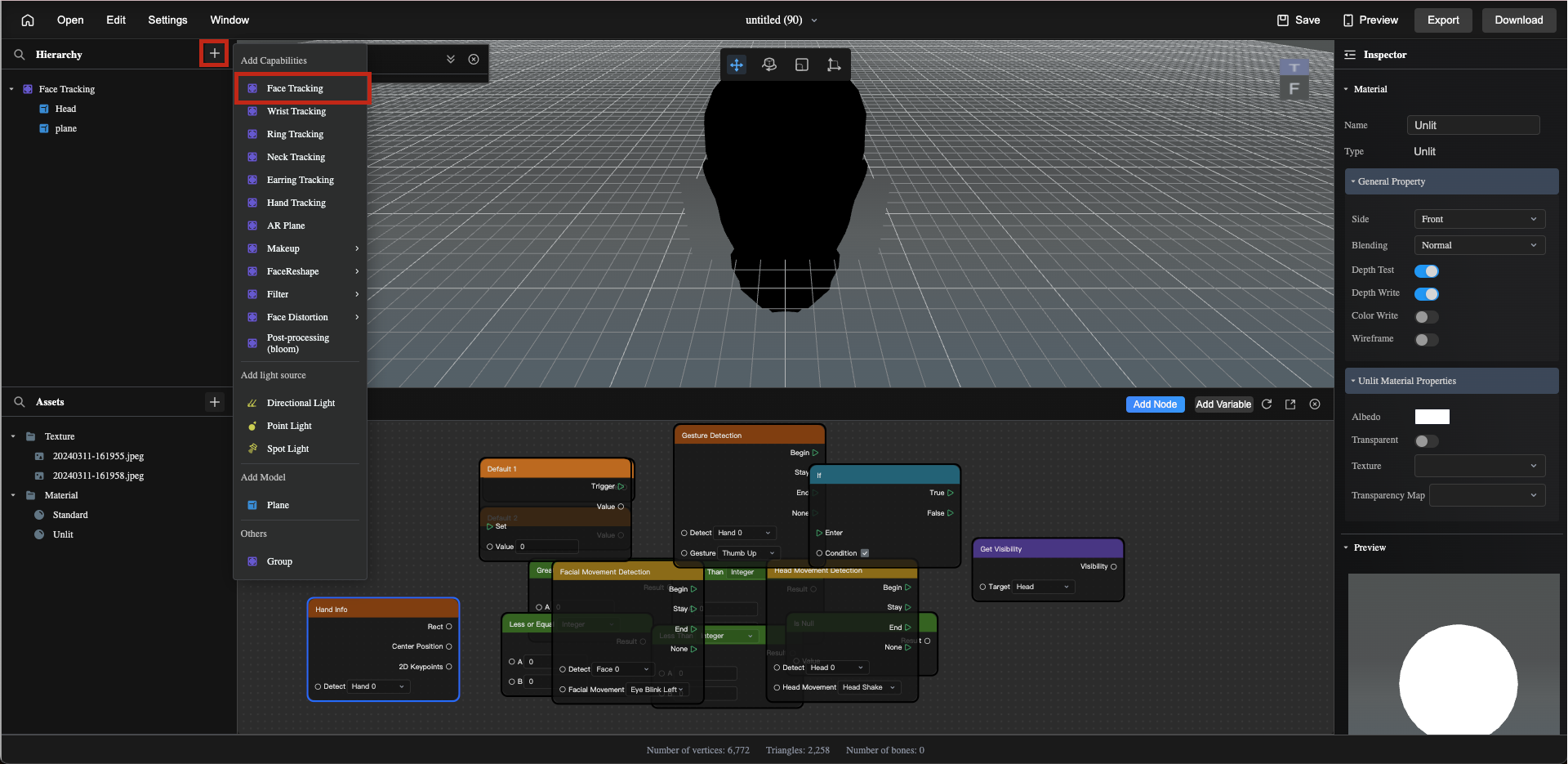Screen dimensions: 1568x764
Task: Select the crop bounds tool icon
Action: point(834,65)
